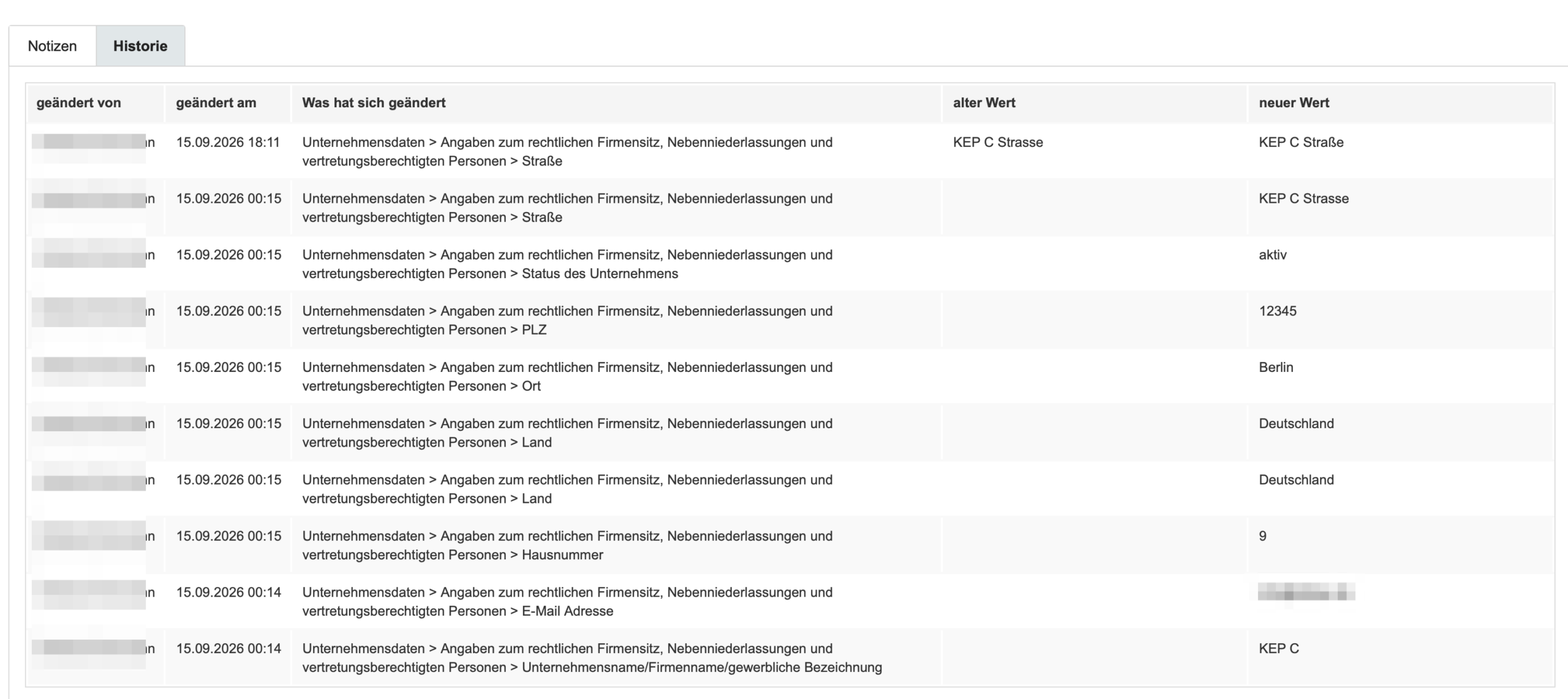Click the new value '12345'
The width and height of the screenshot is (1568, 699).
click(x=1278, y=311)
